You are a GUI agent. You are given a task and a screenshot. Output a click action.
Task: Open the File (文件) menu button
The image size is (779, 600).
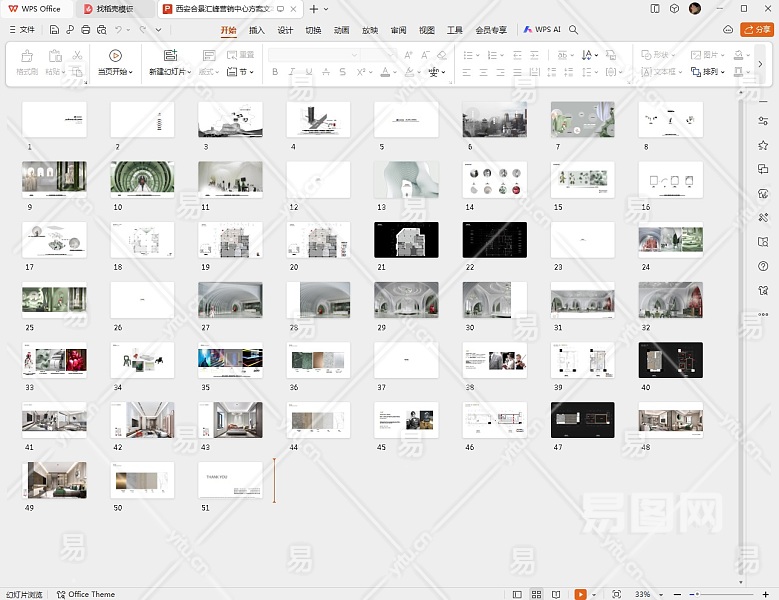click(21, 30)
